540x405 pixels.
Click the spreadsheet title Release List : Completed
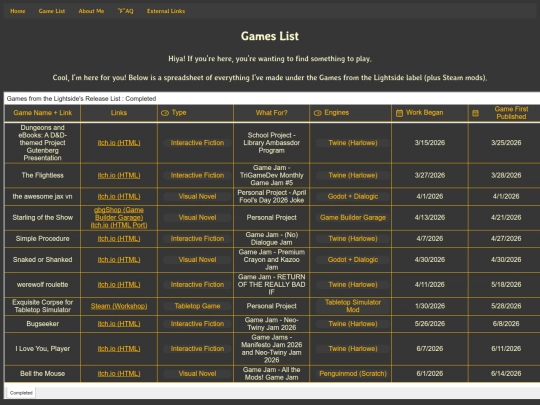81,99
